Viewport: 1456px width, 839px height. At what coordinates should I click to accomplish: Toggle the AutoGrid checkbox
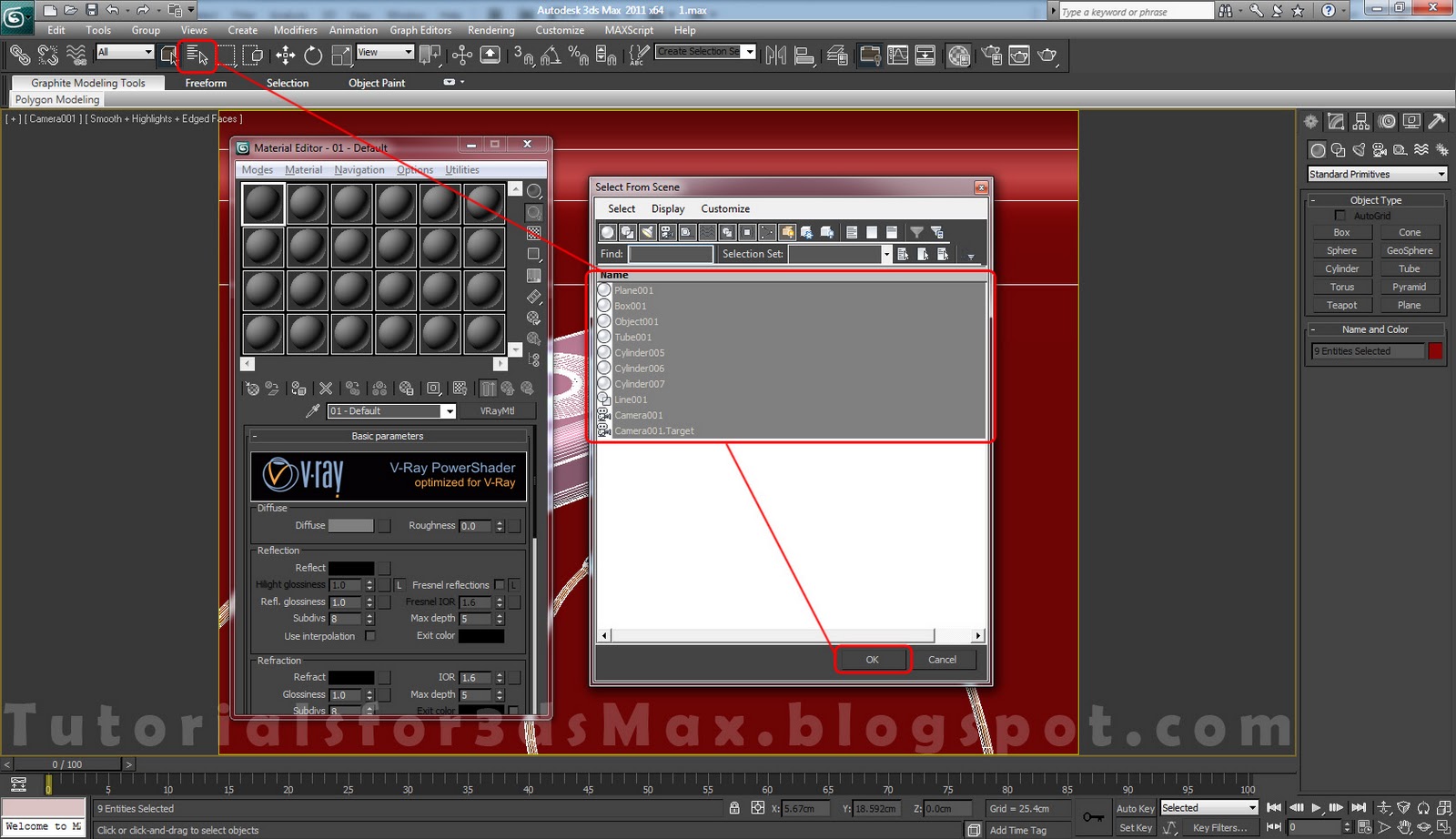click(x=1340, y=216)
